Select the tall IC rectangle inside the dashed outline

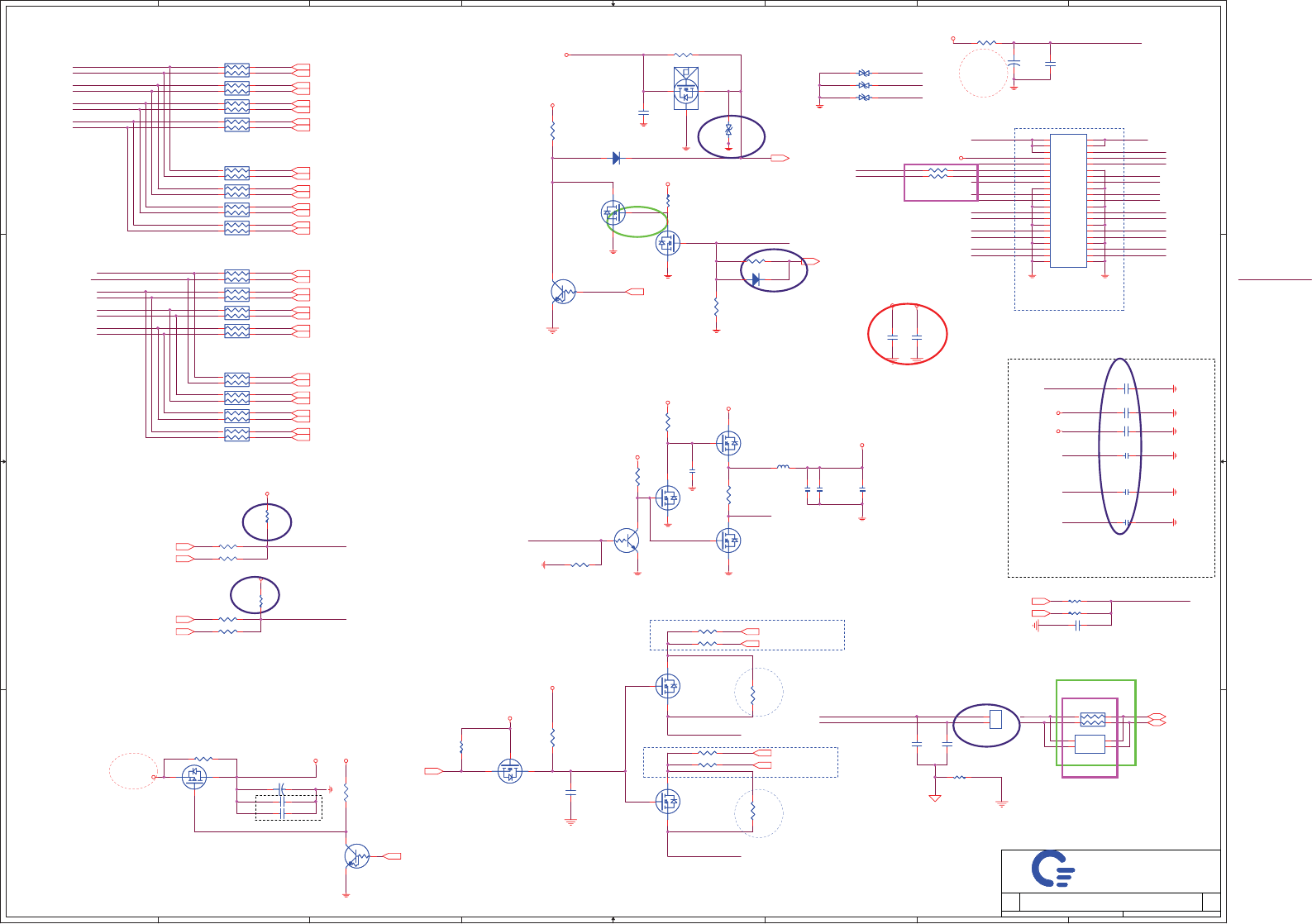click(1068, 201)
